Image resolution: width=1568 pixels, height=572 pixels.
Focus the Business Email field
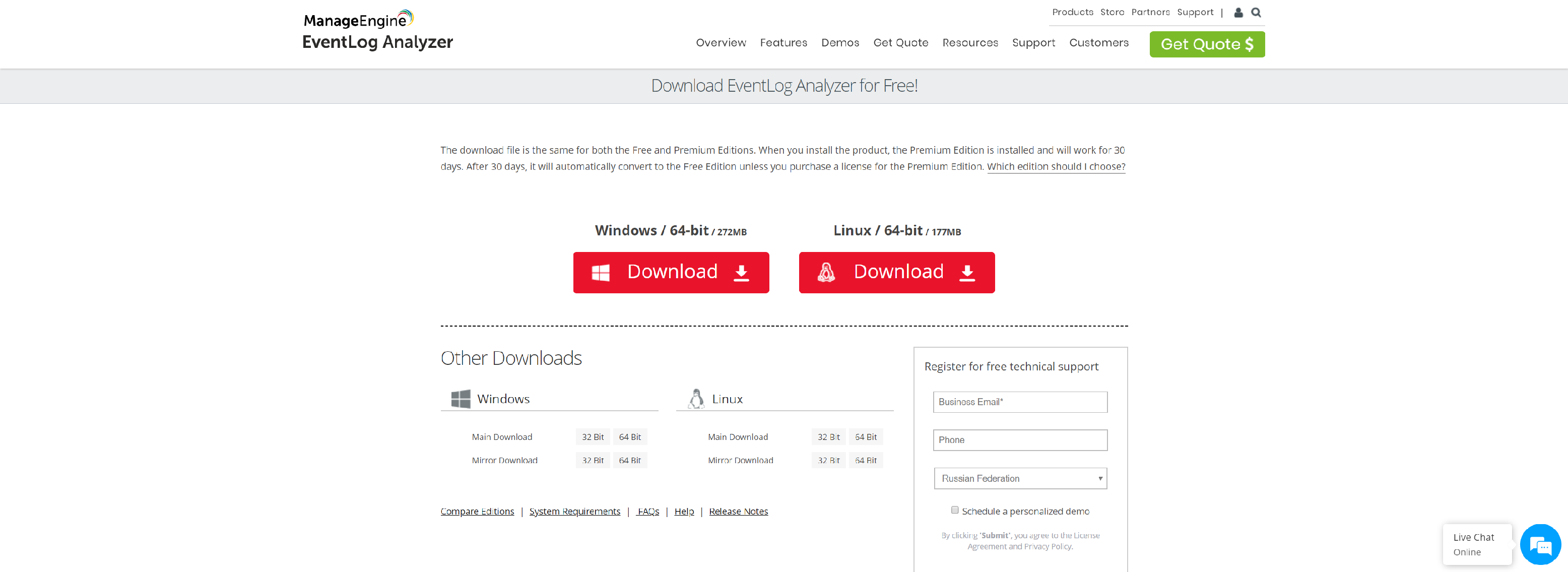[1020, 402]
